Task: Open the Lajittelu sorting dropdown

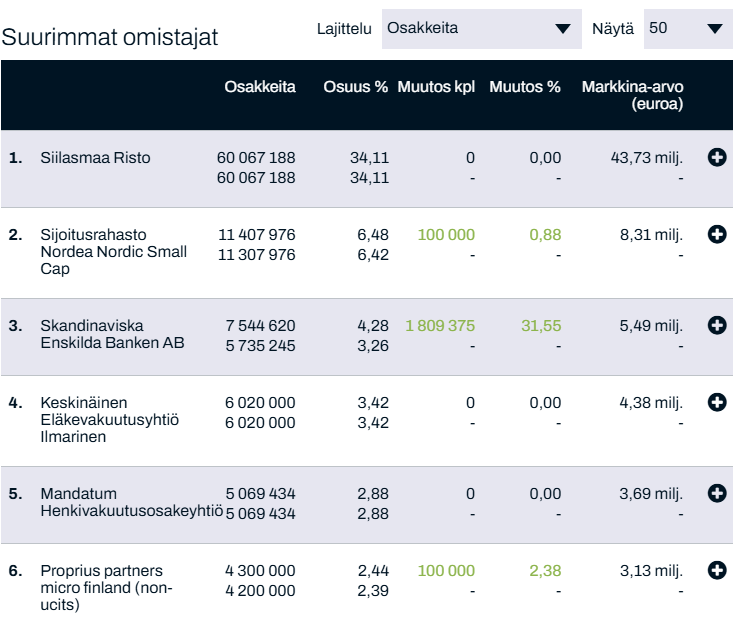Action: tap(481, 29)
